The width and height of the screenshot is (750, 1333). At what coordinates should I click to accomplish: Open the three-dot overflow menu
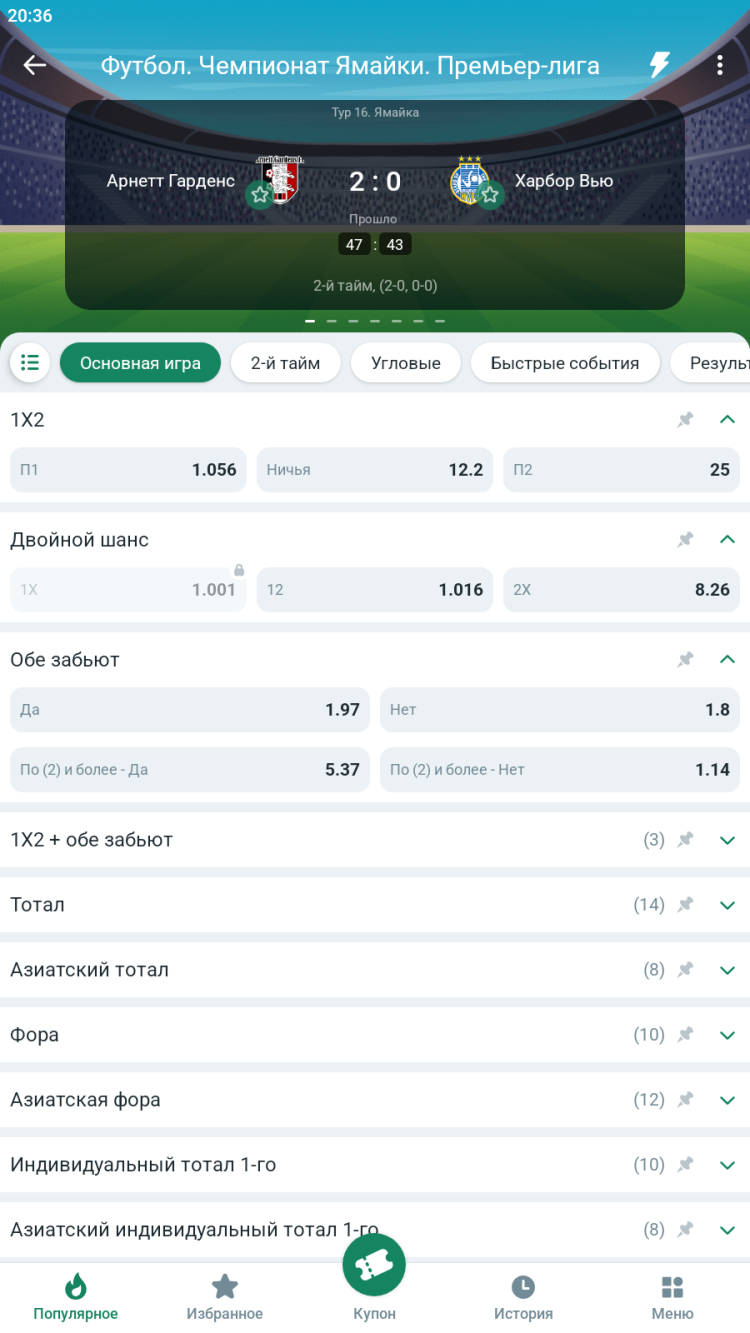(x=719, y=66)
